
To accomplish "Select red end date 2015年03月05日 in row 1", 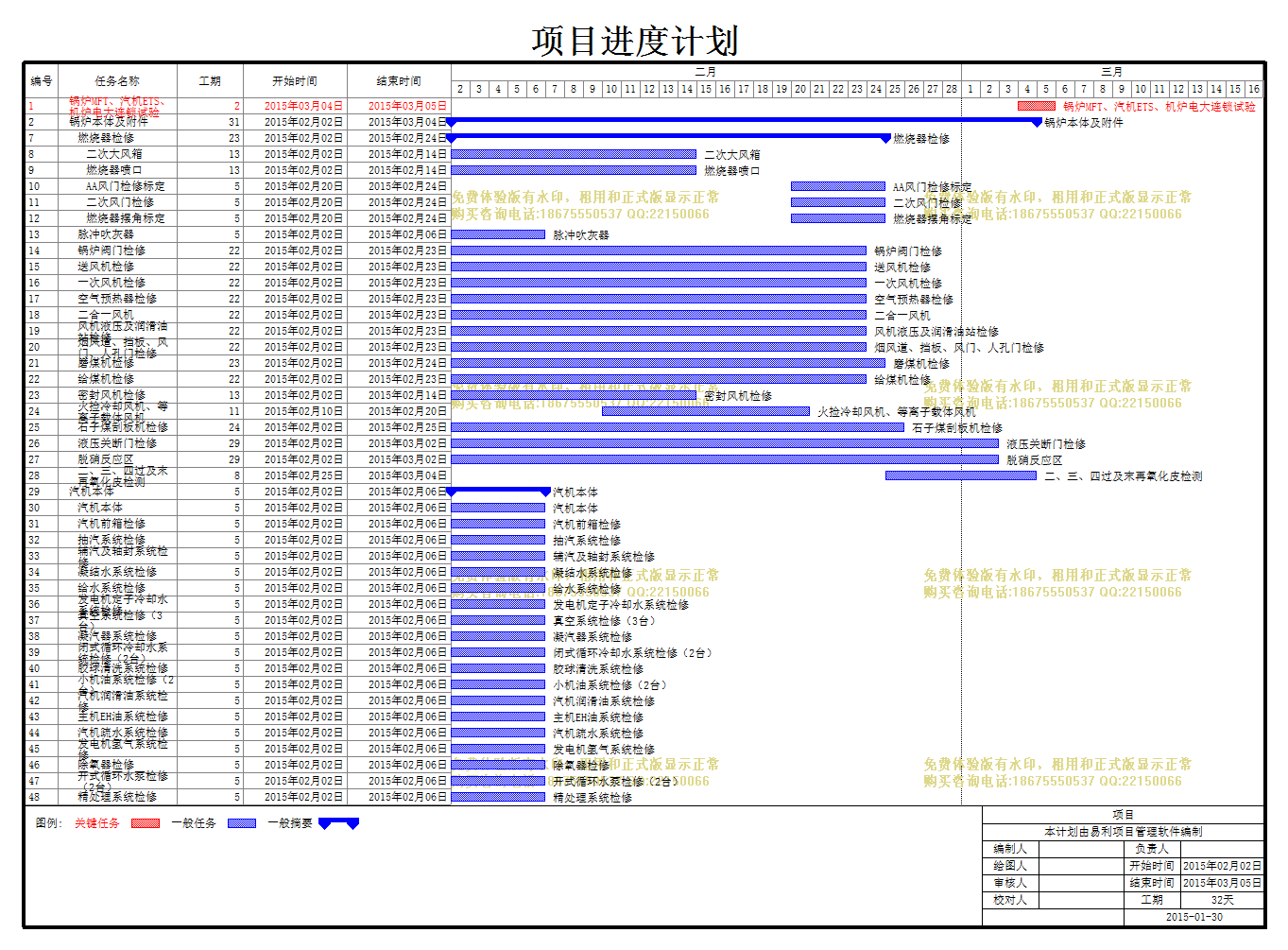I will pyautogui.click(x=407, y=106).
